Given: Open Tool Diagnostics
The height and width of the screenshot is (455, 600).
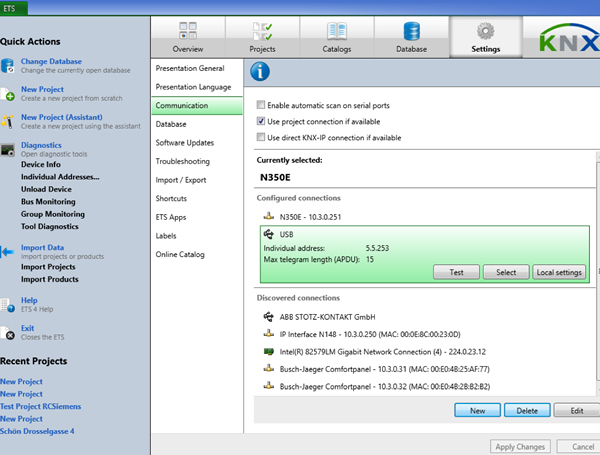Looking at the screenshot, I should coord(50,227).
